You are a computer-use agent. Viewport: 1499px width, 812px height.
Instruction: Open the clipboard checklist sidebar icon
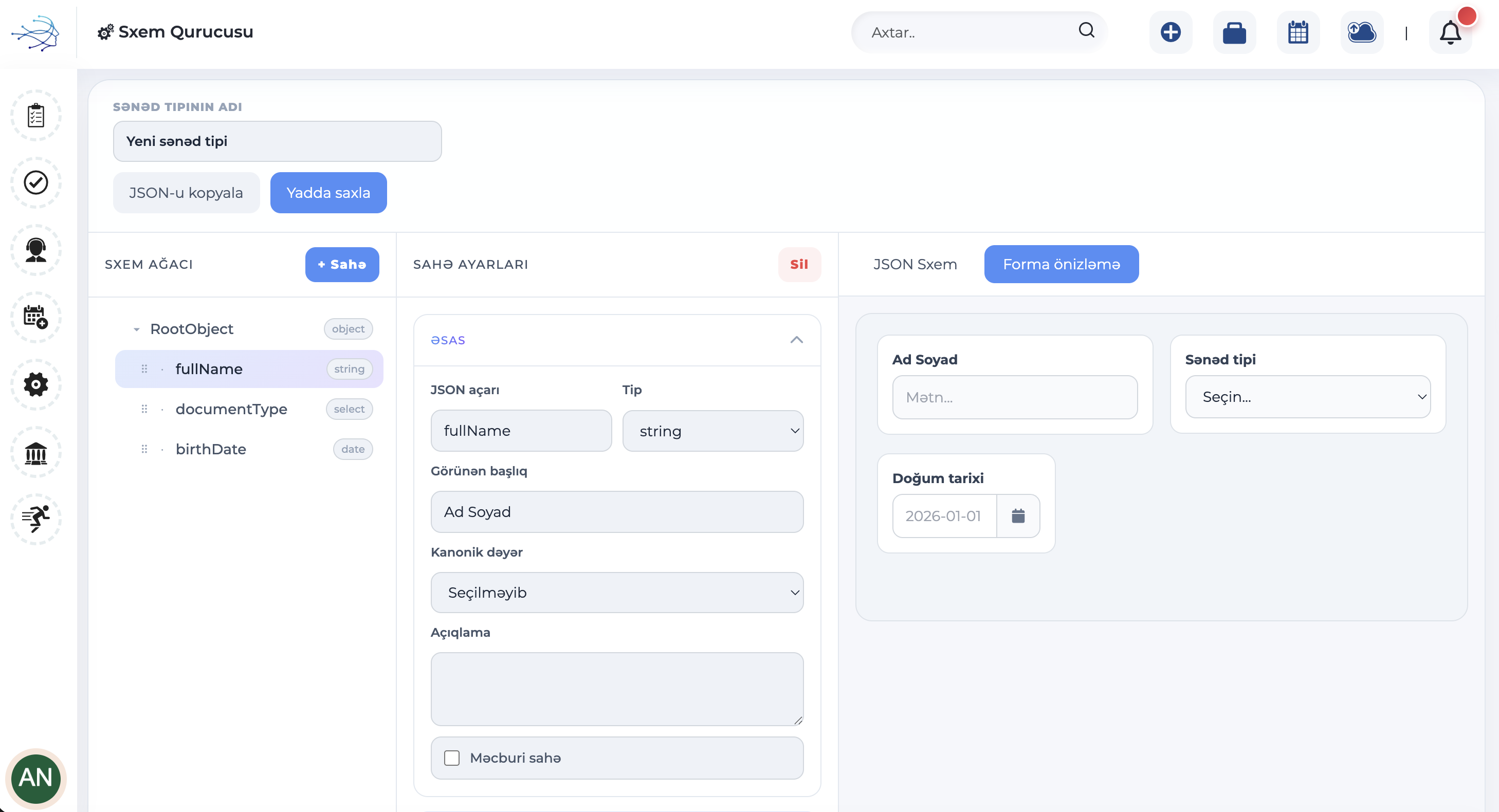[x=36, y=115]
